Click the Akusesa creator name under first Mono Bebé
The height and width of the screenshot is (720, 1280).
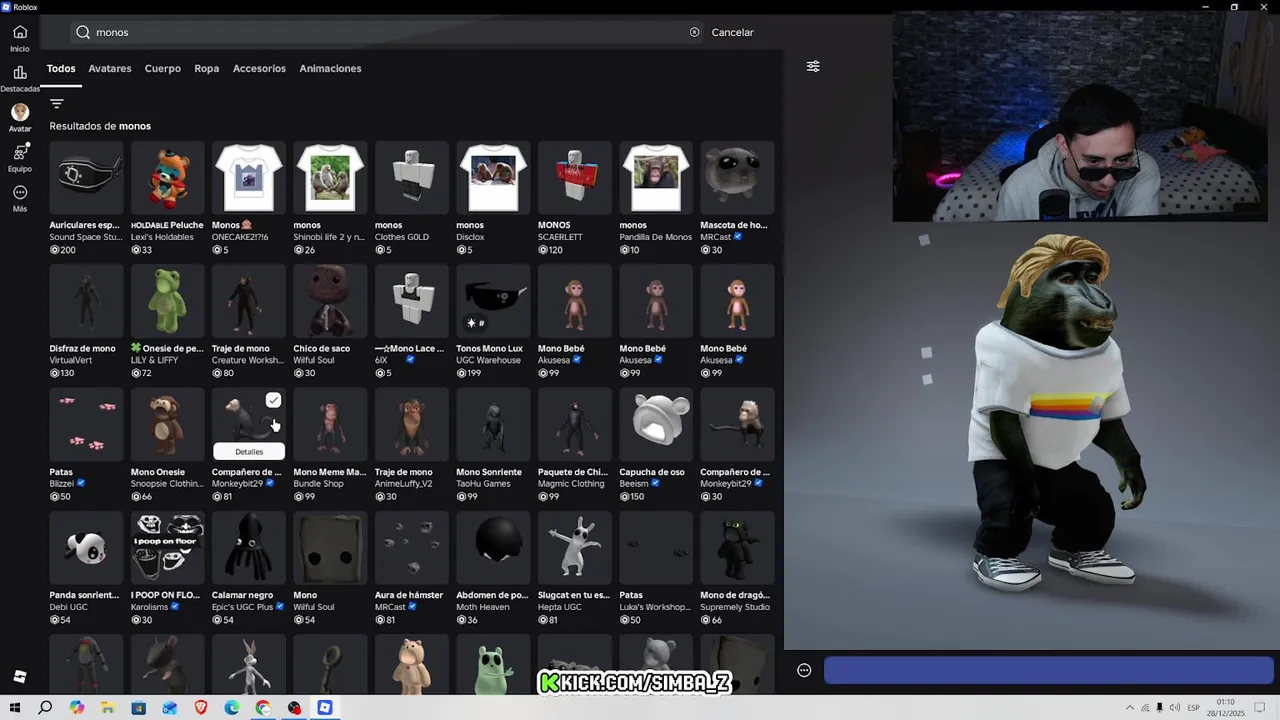(x=554, y=360)
